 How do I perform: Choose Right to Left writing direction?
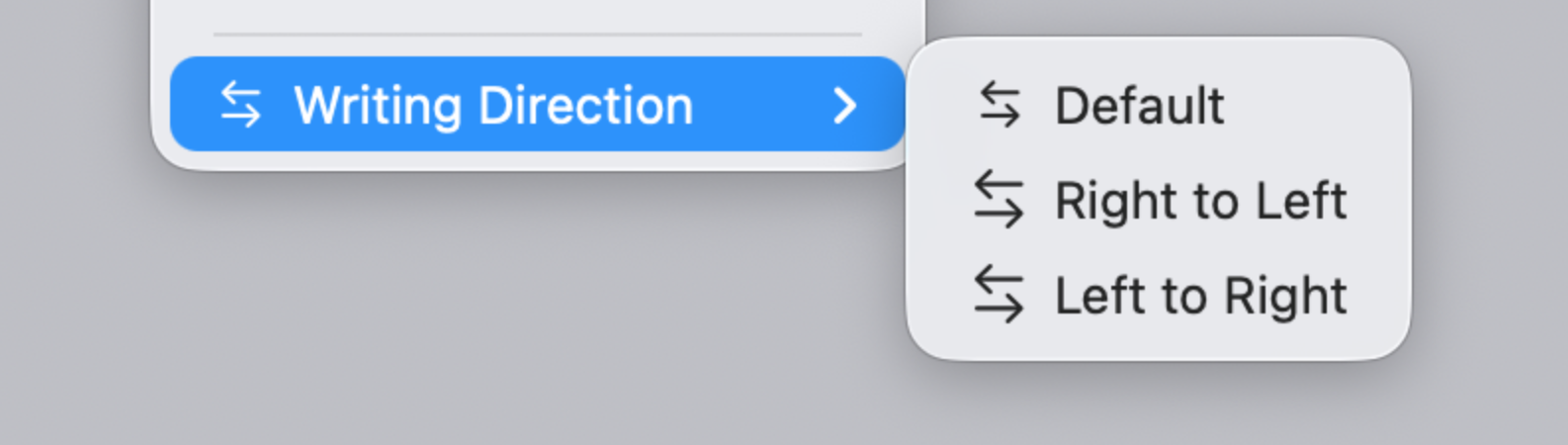tap(1158, 199)
